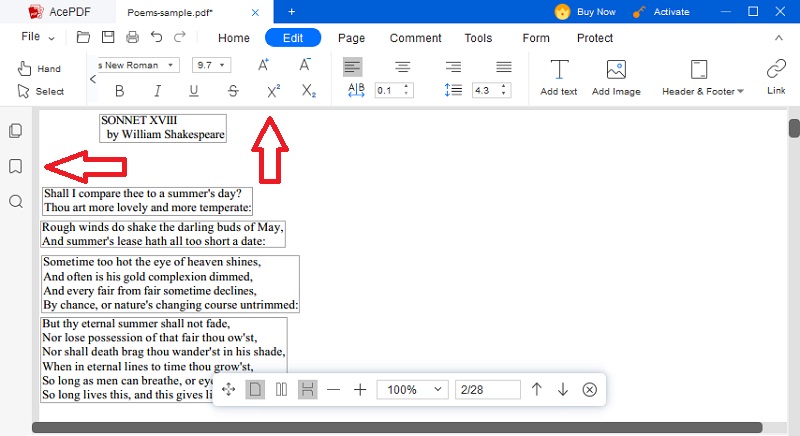Open the Form tab
This screenshot has width=800, height=436.
click(x=536, y=38)
